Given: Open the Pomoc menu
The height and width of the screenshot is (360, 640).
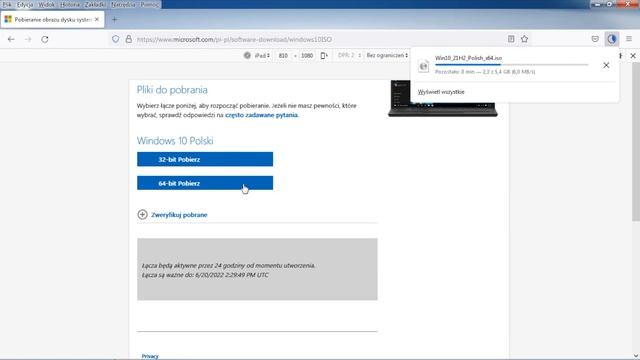Looking at the screenshot, I should (x=149, y=4).
